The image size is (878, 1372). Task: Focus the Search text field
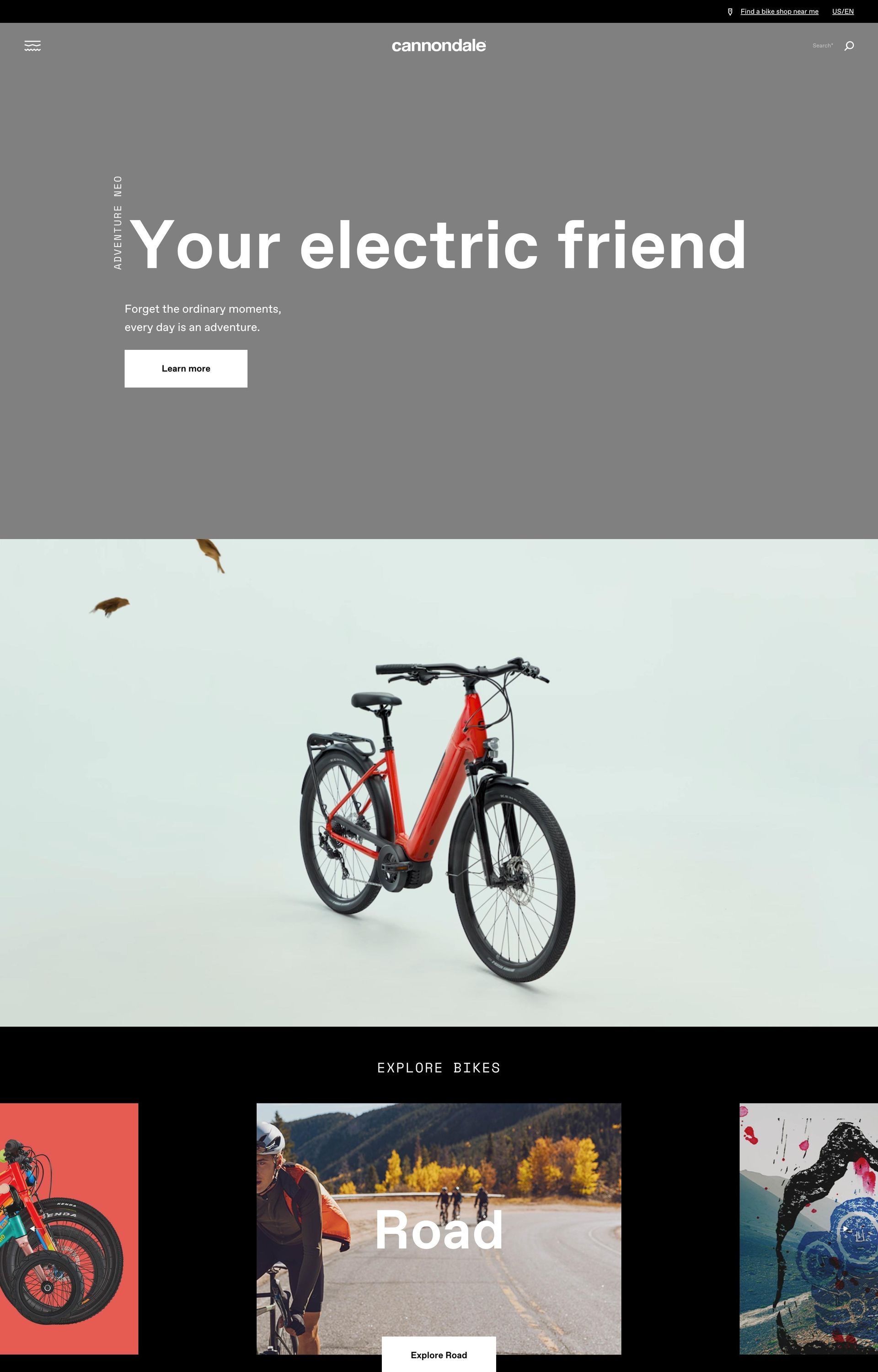[823, 46]
